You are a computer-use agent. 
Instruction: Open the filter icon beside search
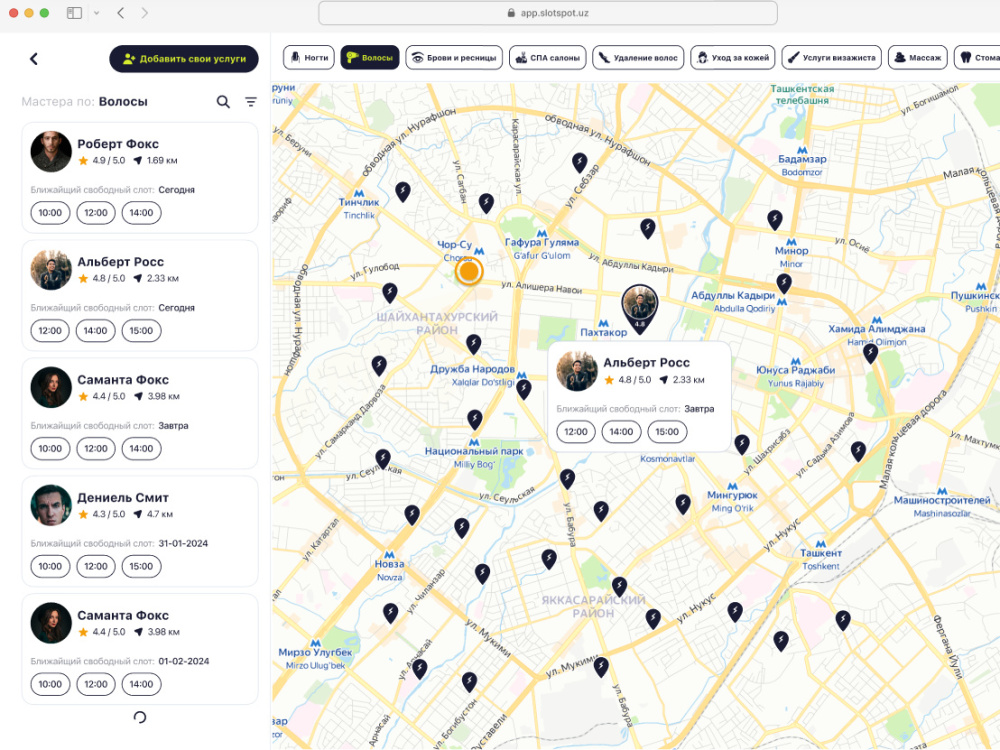(251, 101)
